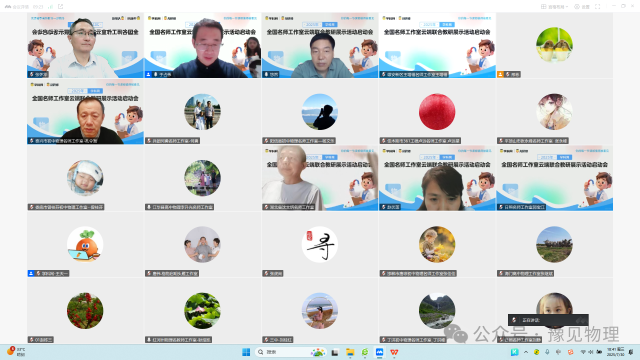Enter full screen mode via the corner-brackets icon
The image size is (640, 360).
598,7
